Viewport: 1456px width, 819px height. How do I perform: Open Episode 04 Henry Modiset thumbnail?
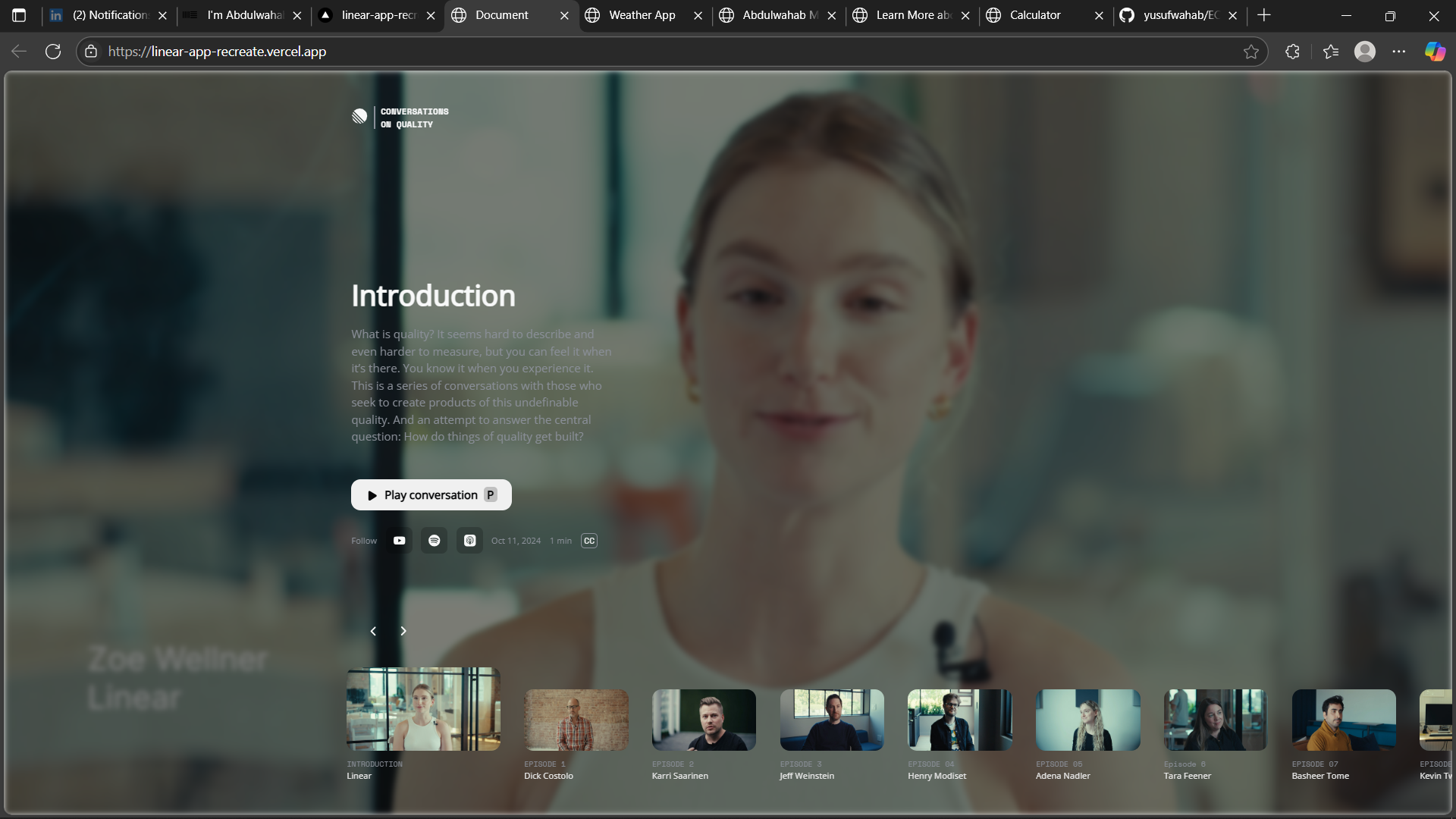(x=960, y=720)
